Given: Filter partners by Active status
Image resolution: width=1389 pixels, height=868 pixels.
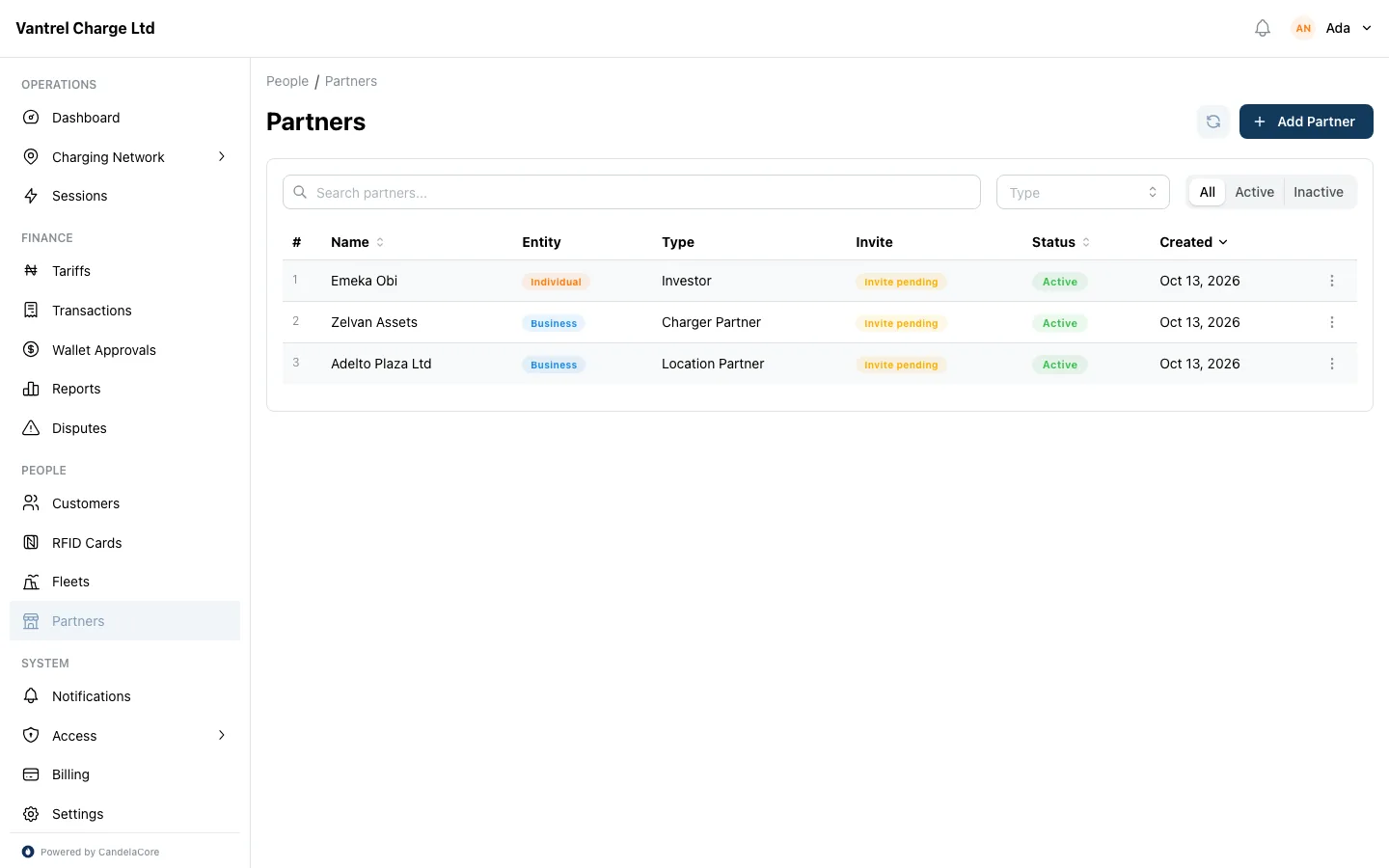Looking at the screenshot, I should pos(1254,192).
